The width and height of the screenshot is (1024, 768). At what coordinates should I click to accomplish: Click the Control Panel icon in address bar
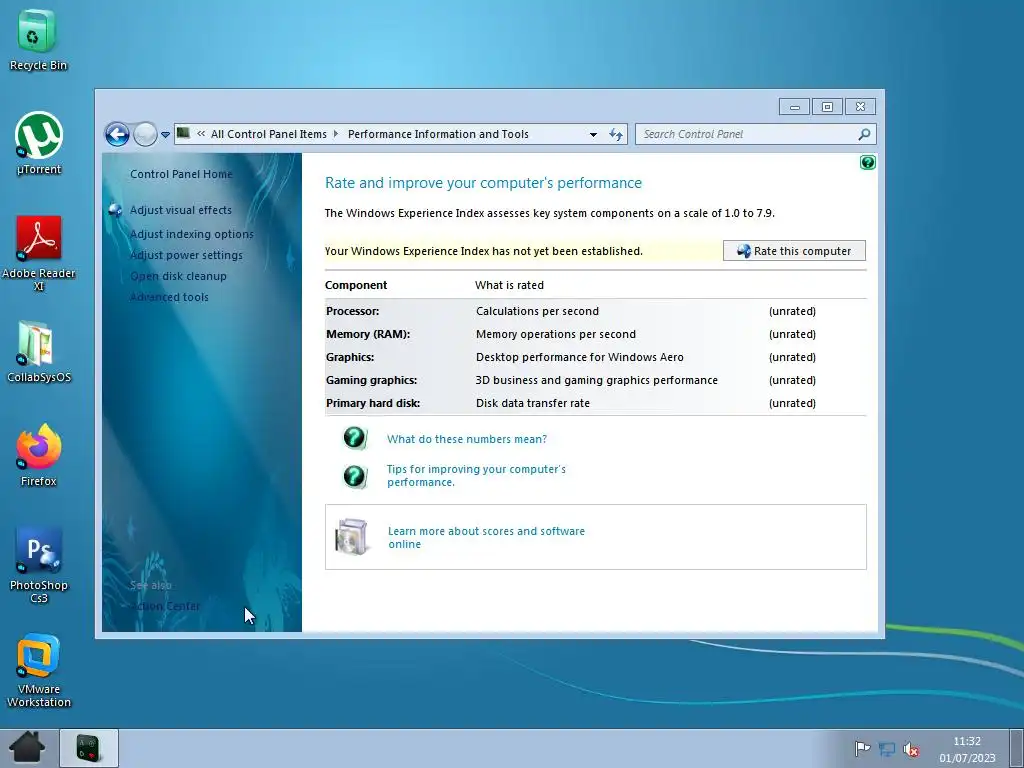click(x=184, y=133)
